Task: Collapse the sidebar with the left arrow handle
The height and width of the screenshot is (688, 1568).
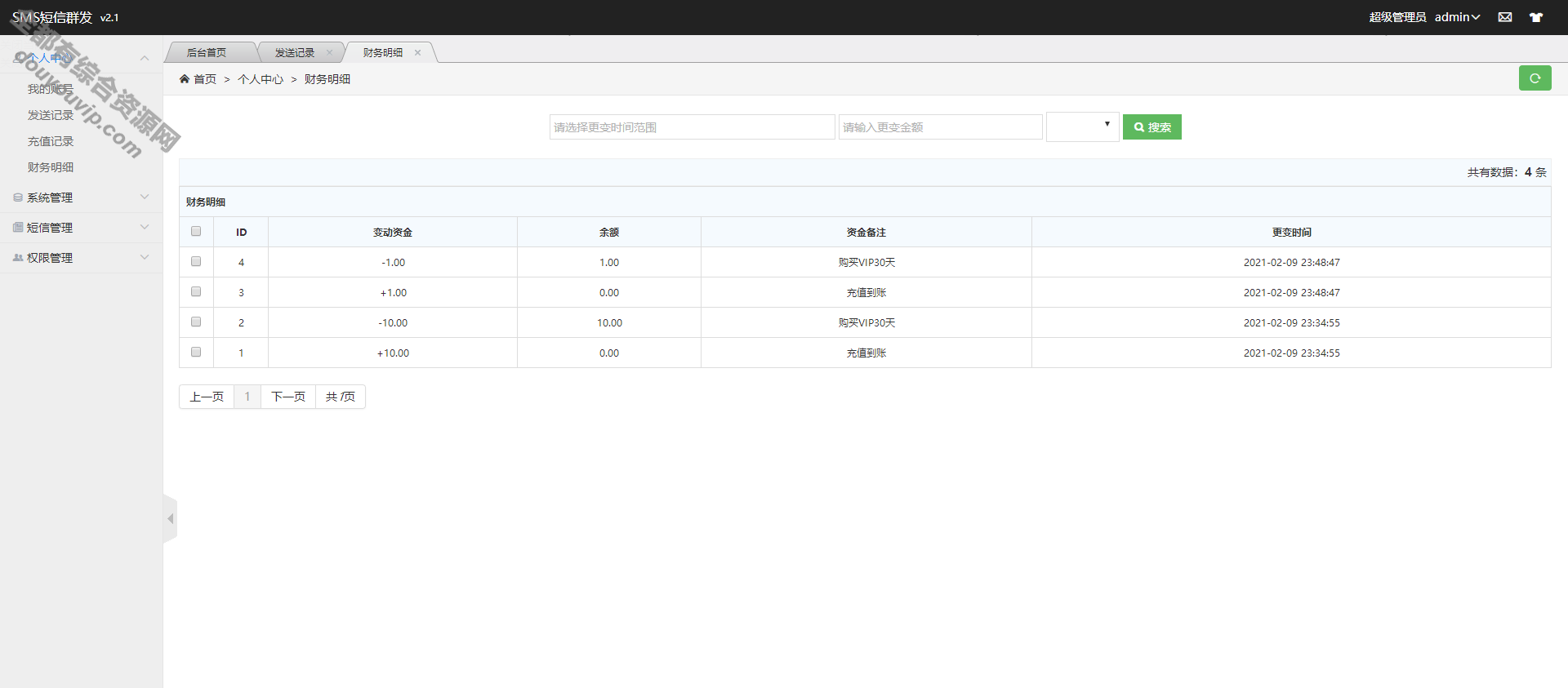Action: 170,518
